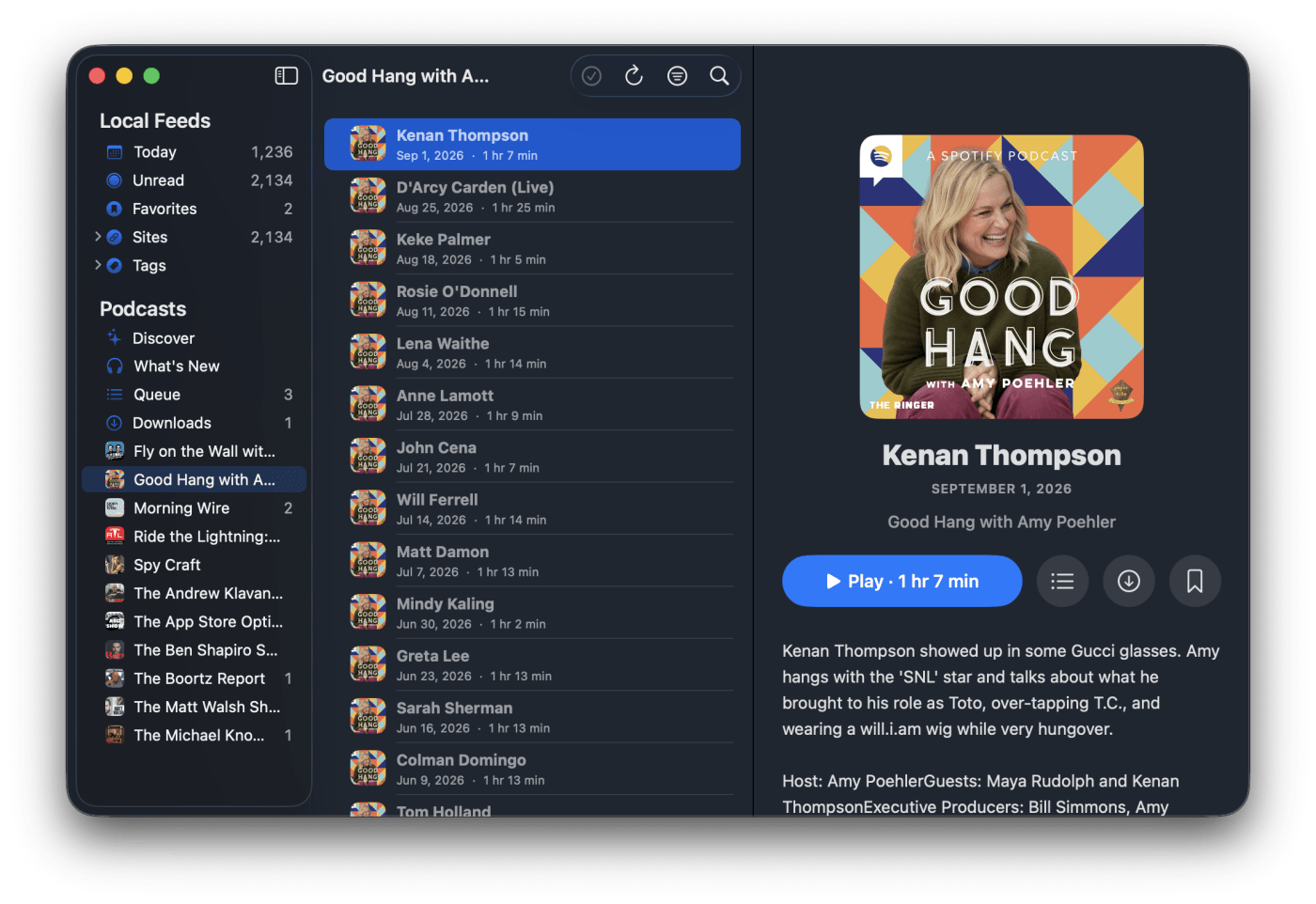
Task: Open Downloads in sidebar
Action: 195,423
